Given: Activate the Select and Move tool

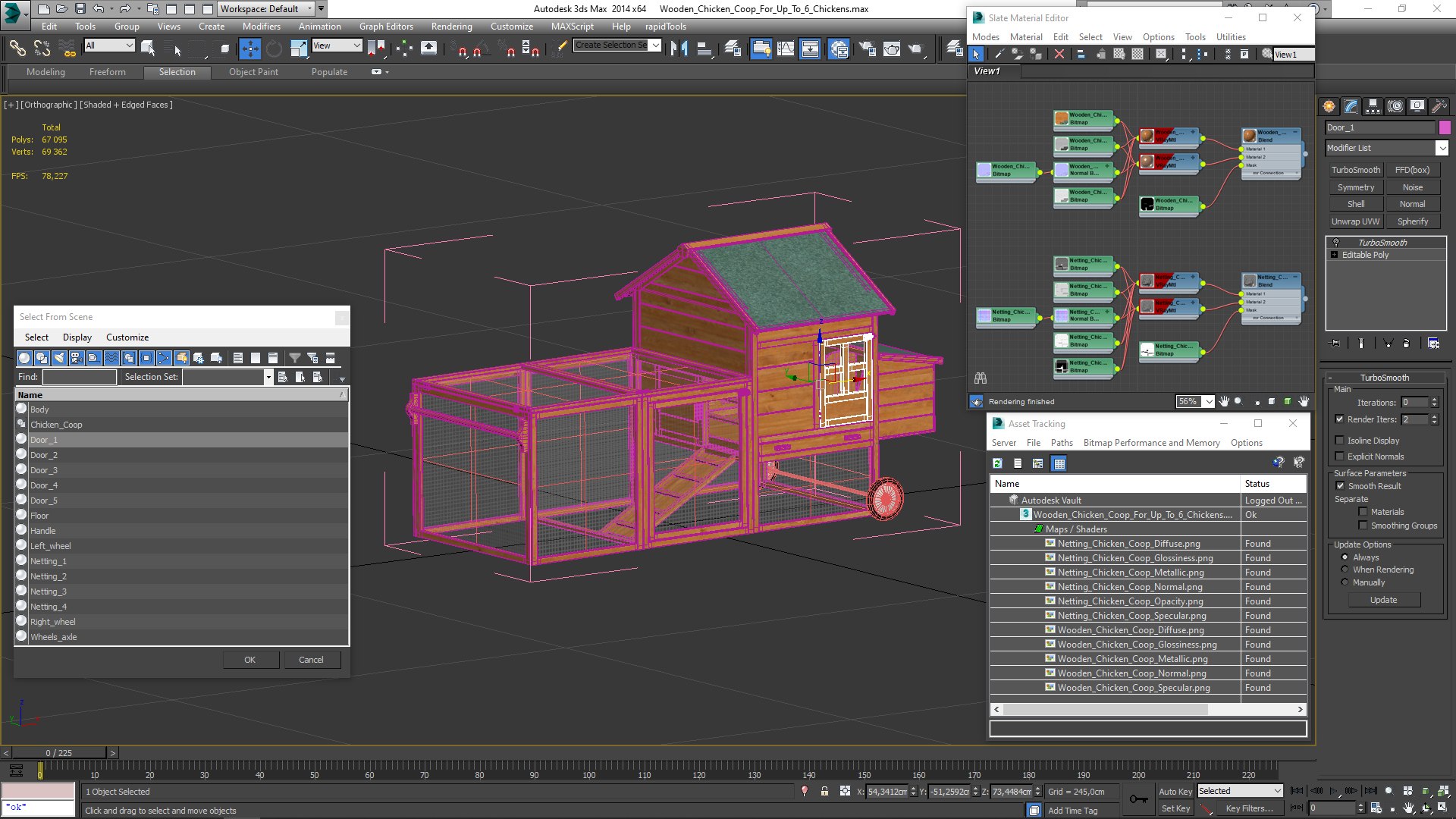Looking at the screenshot, I should [249, 49].
